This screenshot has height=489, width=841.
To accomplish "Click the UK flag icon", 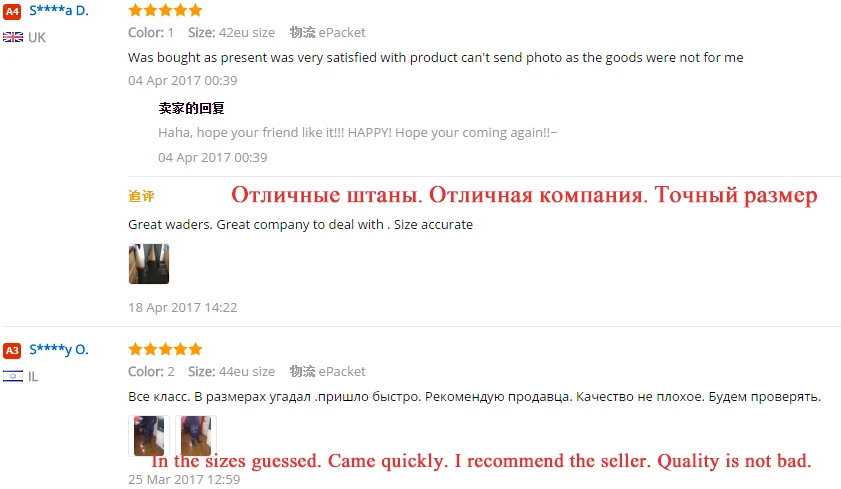I will point(13,37).
